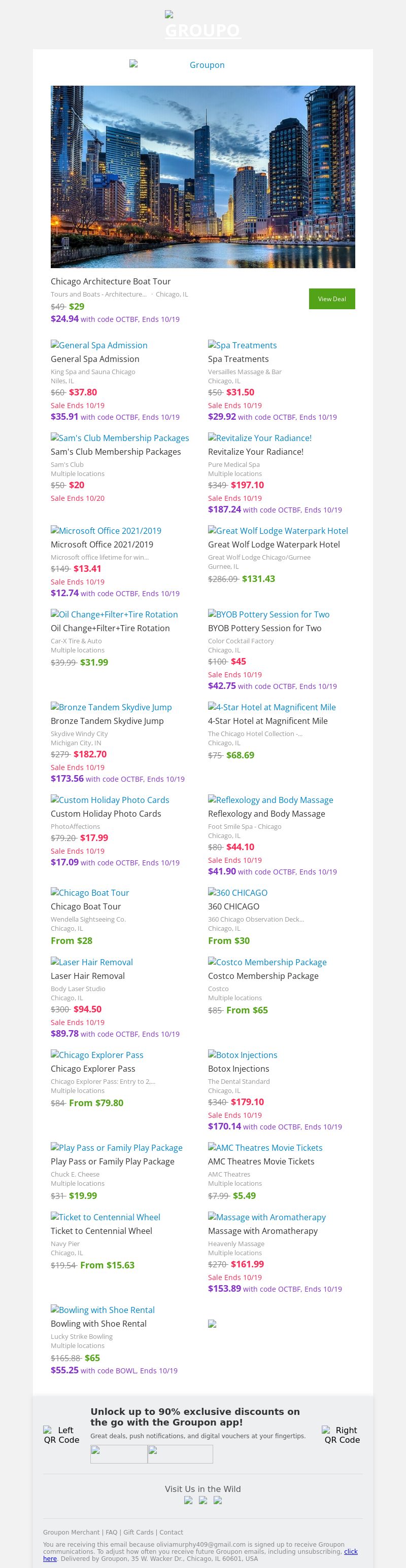Click the Chicago skyline boat tour photo
406x1568 pixels.
tap(202, 176)
